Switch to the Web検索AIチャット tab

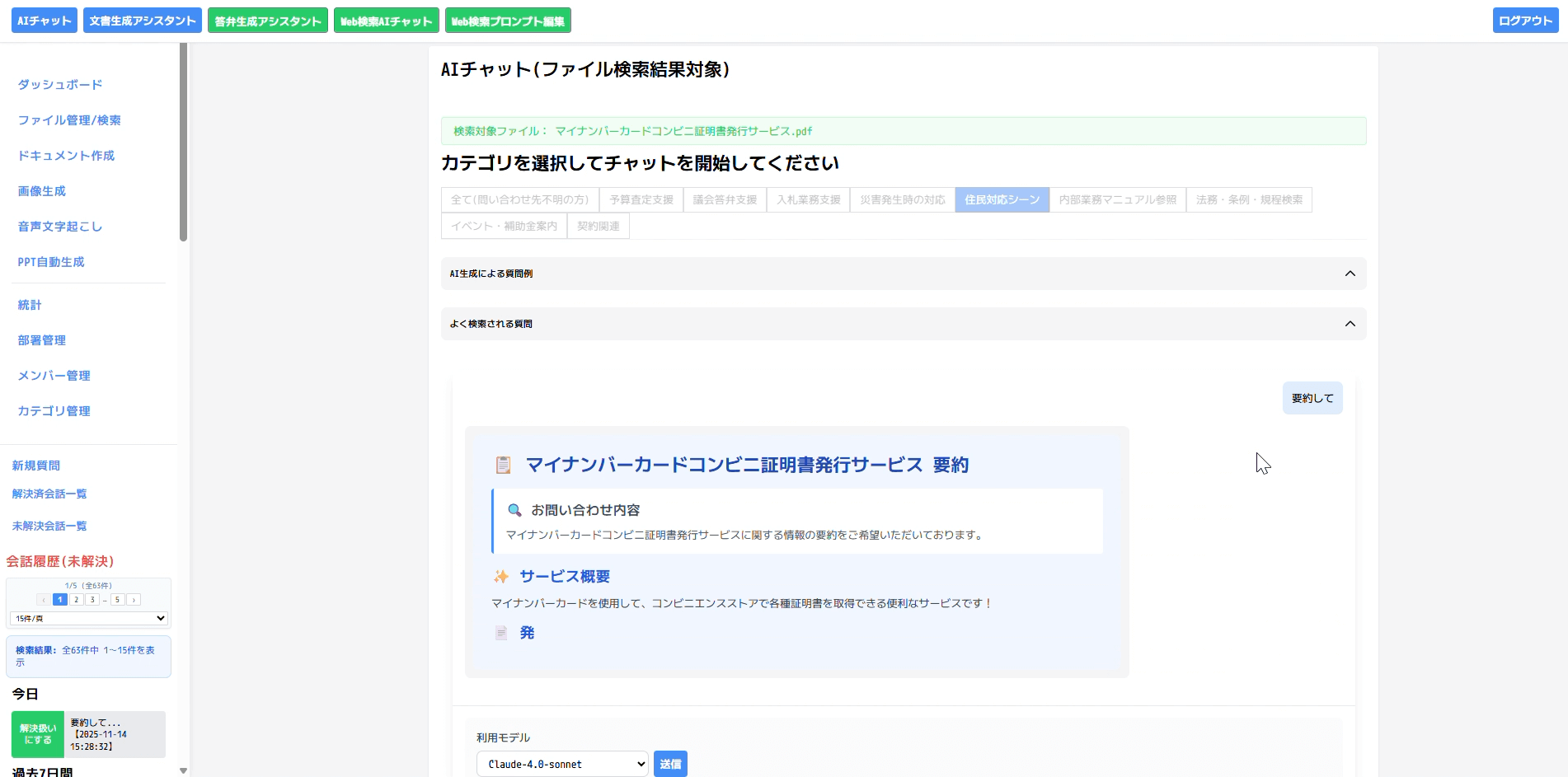click(386, 21)
